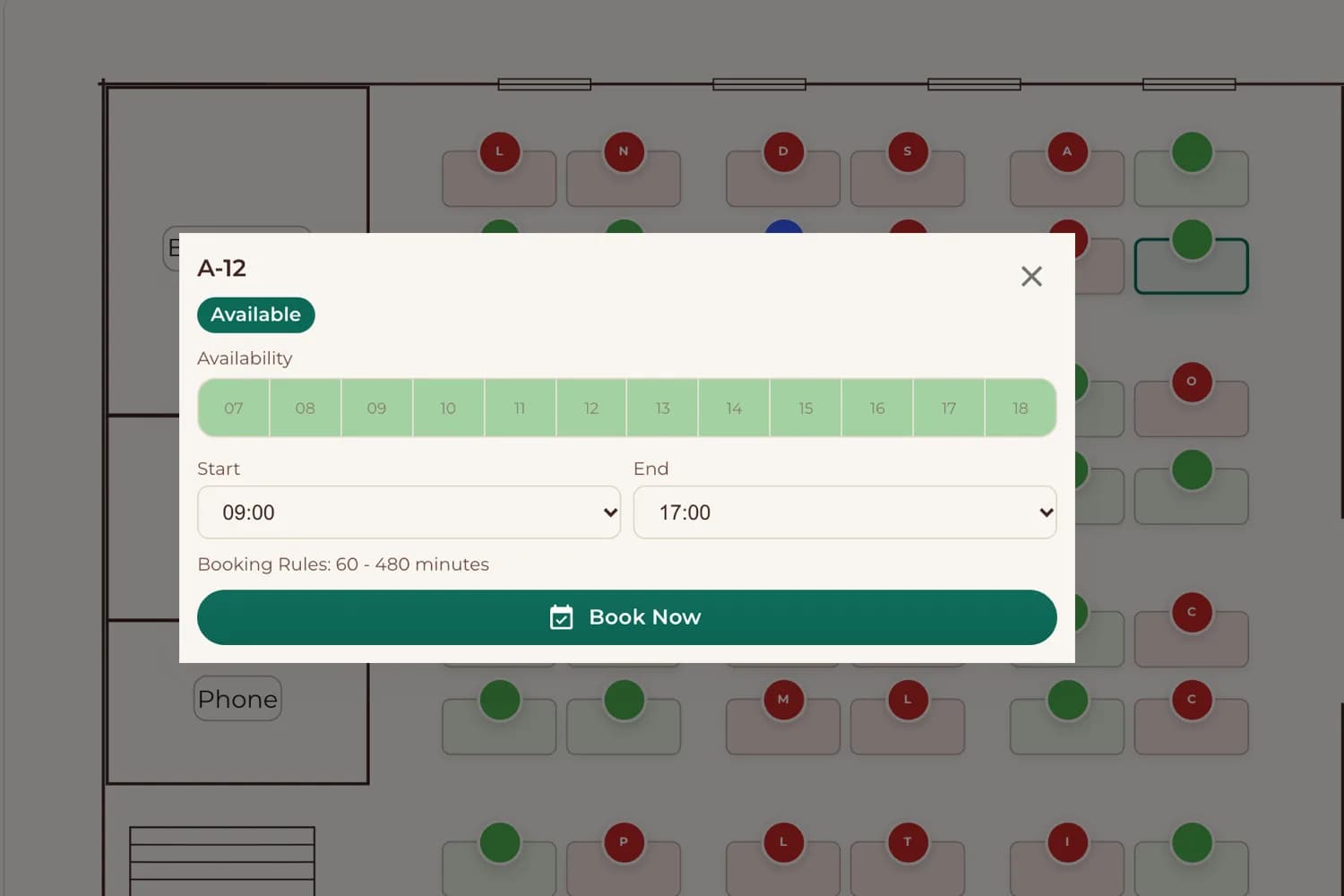This screenshot has height=896, width=1344.
Task: Choose the 18 availability time slot
Action: coord(1021,408)
